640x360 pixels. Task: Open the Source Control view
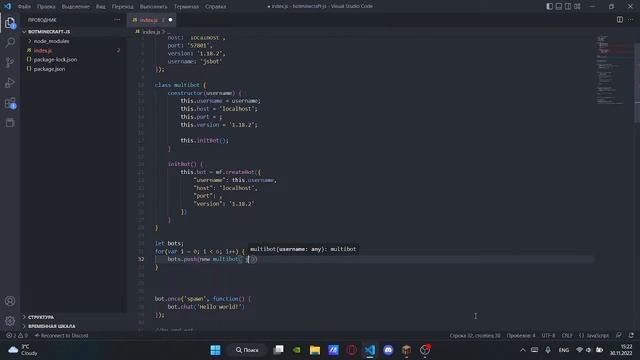tap(10, 62)
